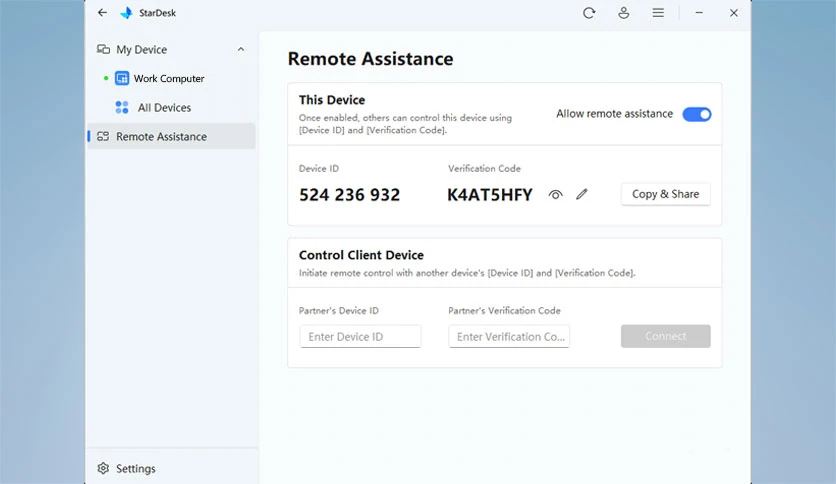Select the Device ID 524 236 932
This screenshot has height=484, width=836.
(349, 195)
